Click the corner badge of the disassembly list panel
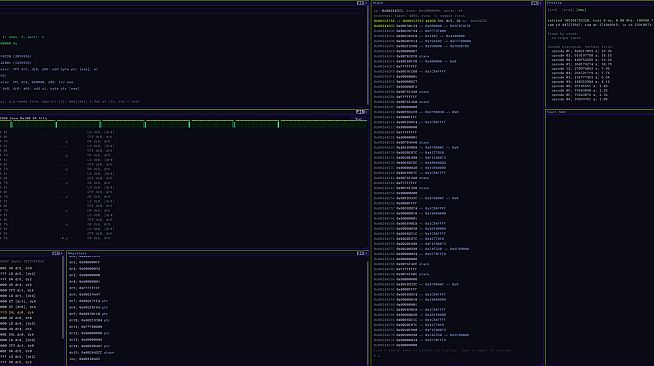 coord(56,253)
